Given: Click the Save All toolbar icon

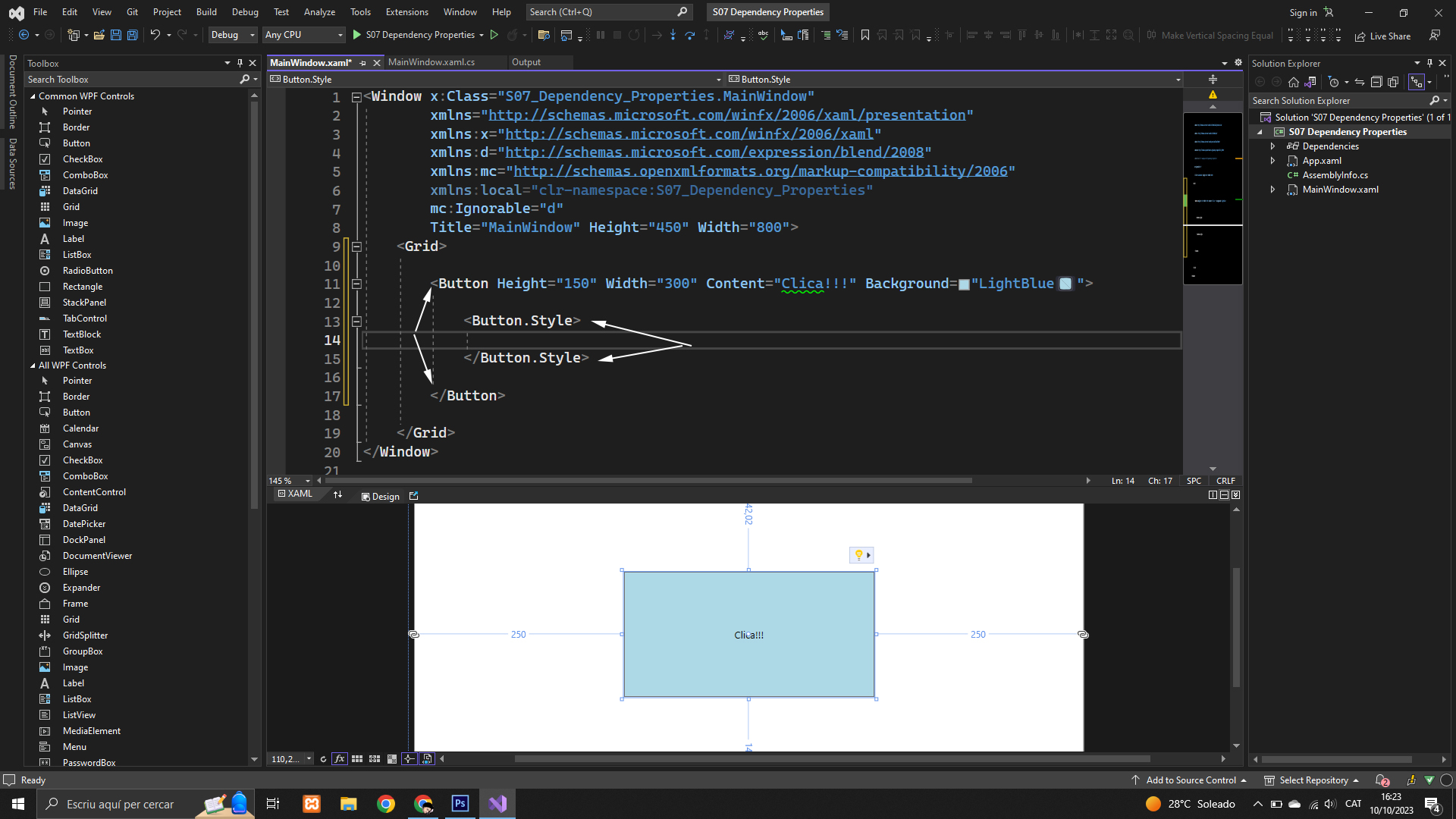Looking at the screenshot, I should (x=132, y=35).
